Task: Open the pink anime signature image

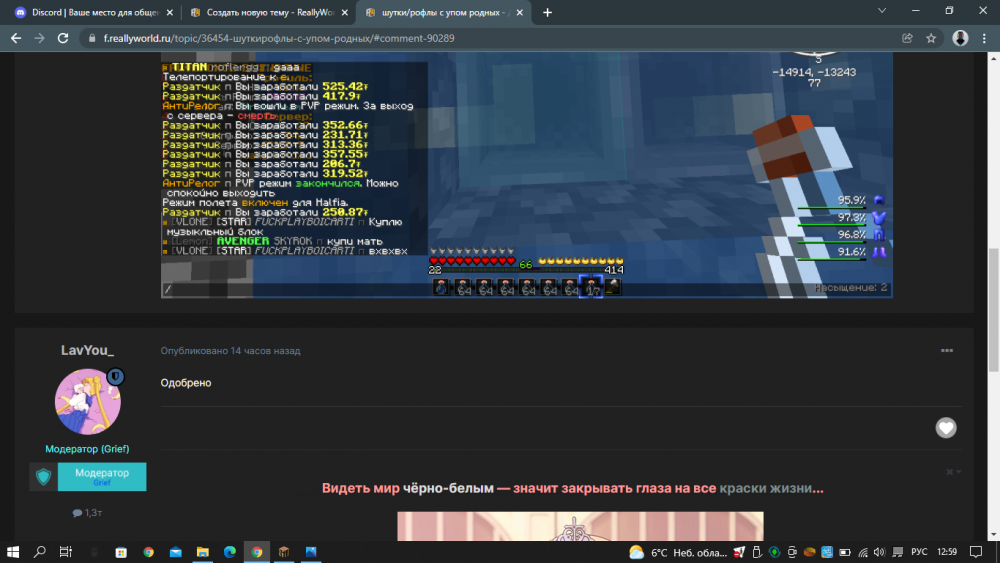Action: click(x=580, y=526)
